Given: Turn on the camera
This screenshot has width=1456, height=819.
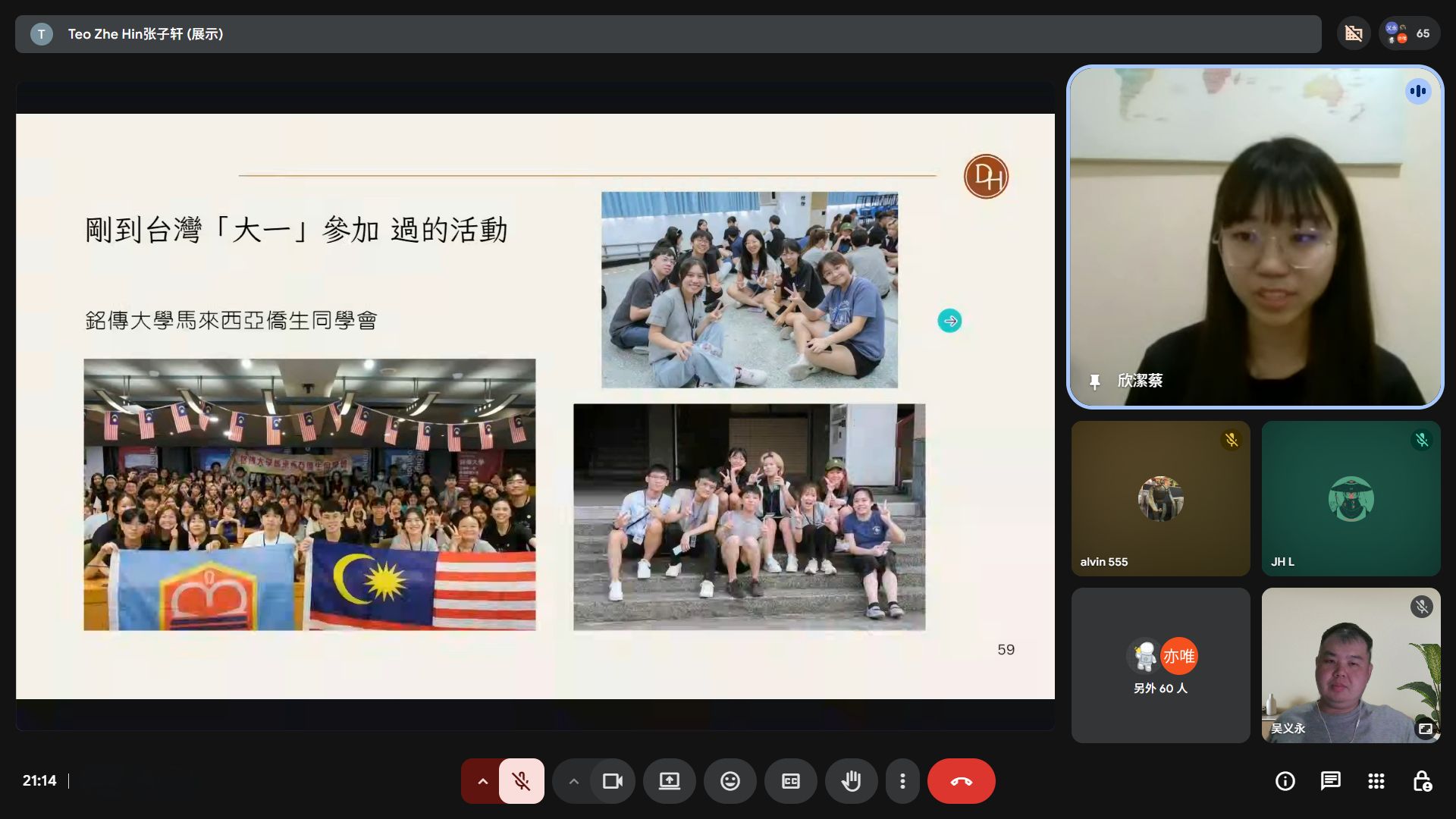Looking at the screenshot, I should click(612, 781).
